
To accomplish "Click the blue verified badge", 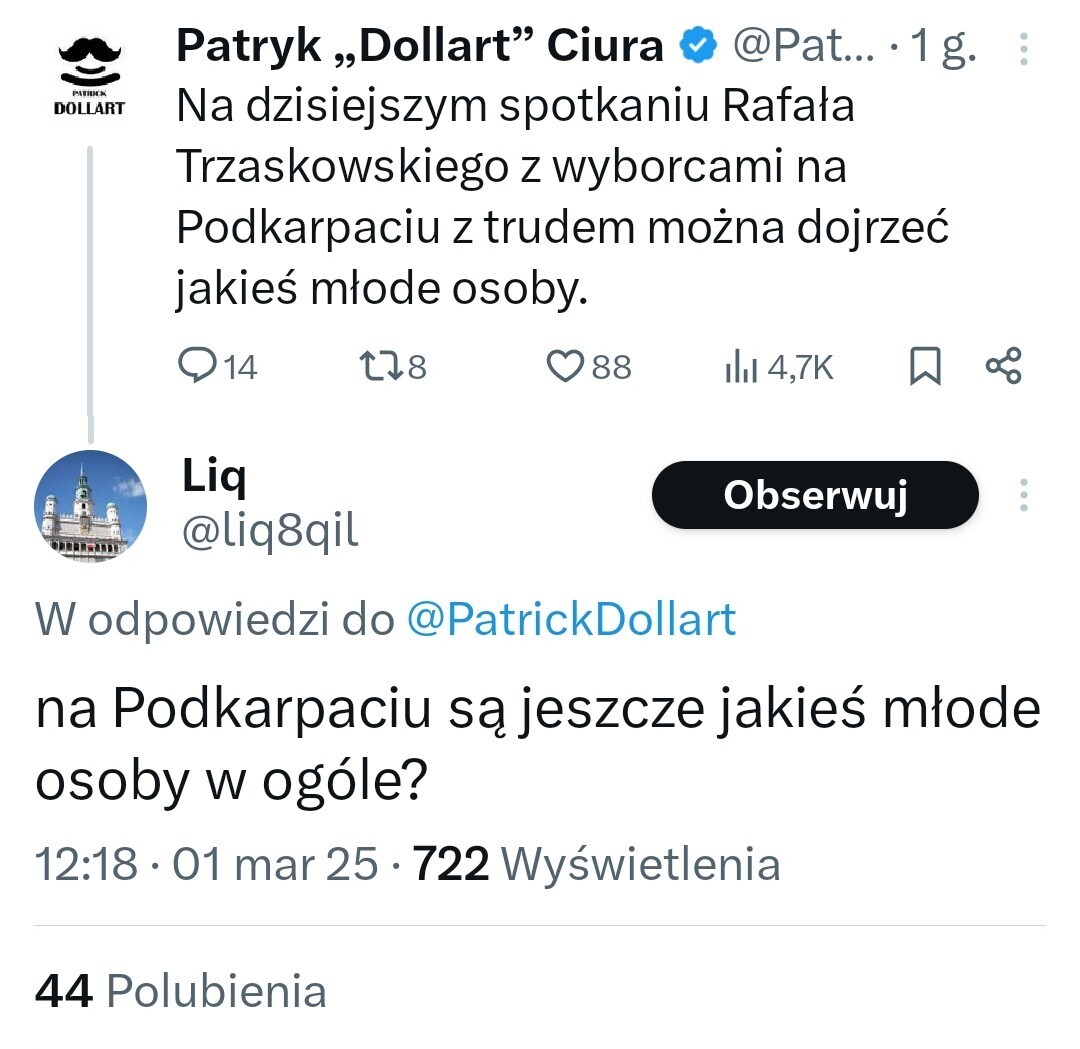I will click(698, 45).
